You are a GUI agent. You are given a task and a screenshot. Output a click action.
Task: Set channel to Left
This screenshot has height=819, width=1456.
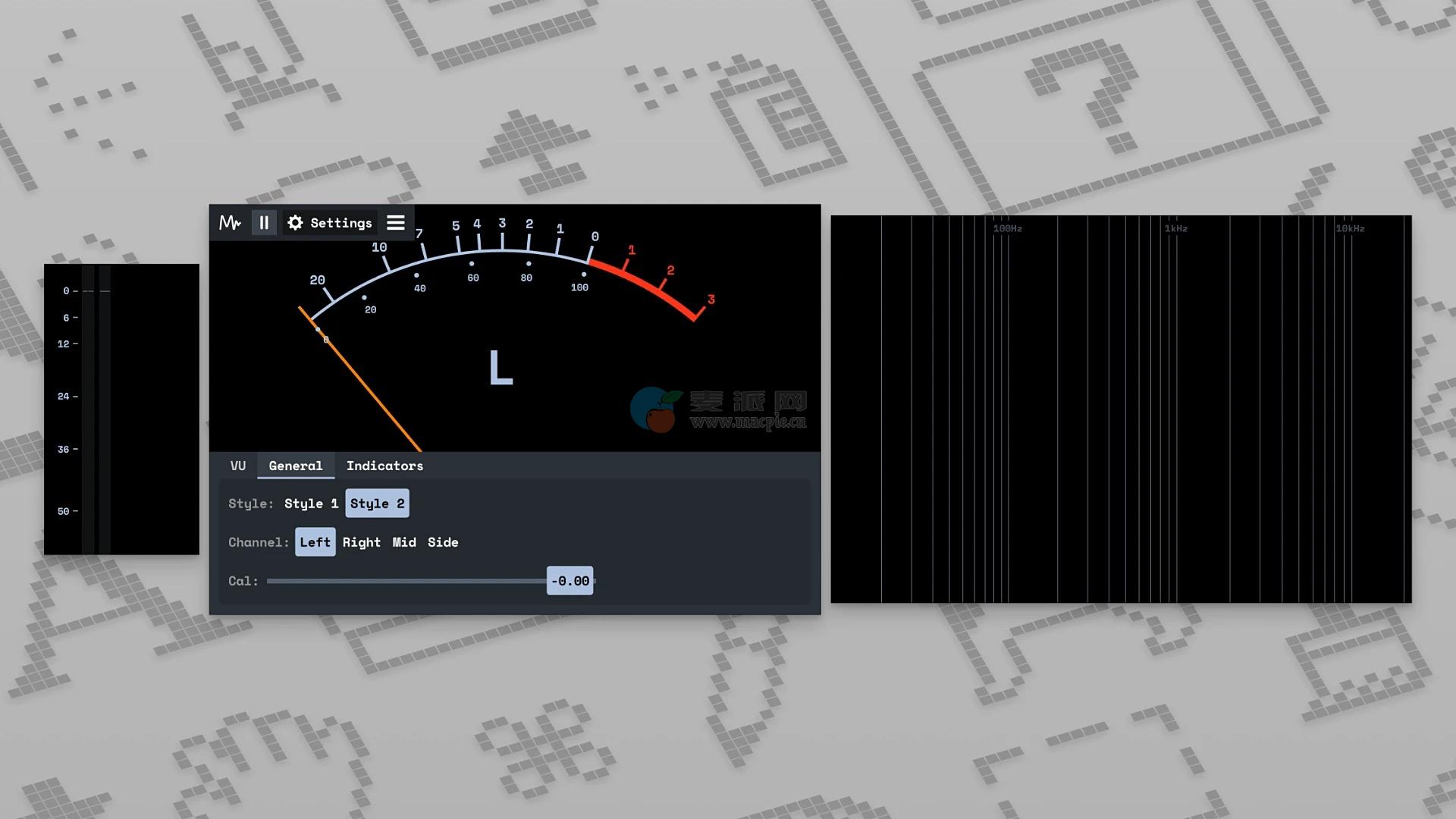[315, 542]
